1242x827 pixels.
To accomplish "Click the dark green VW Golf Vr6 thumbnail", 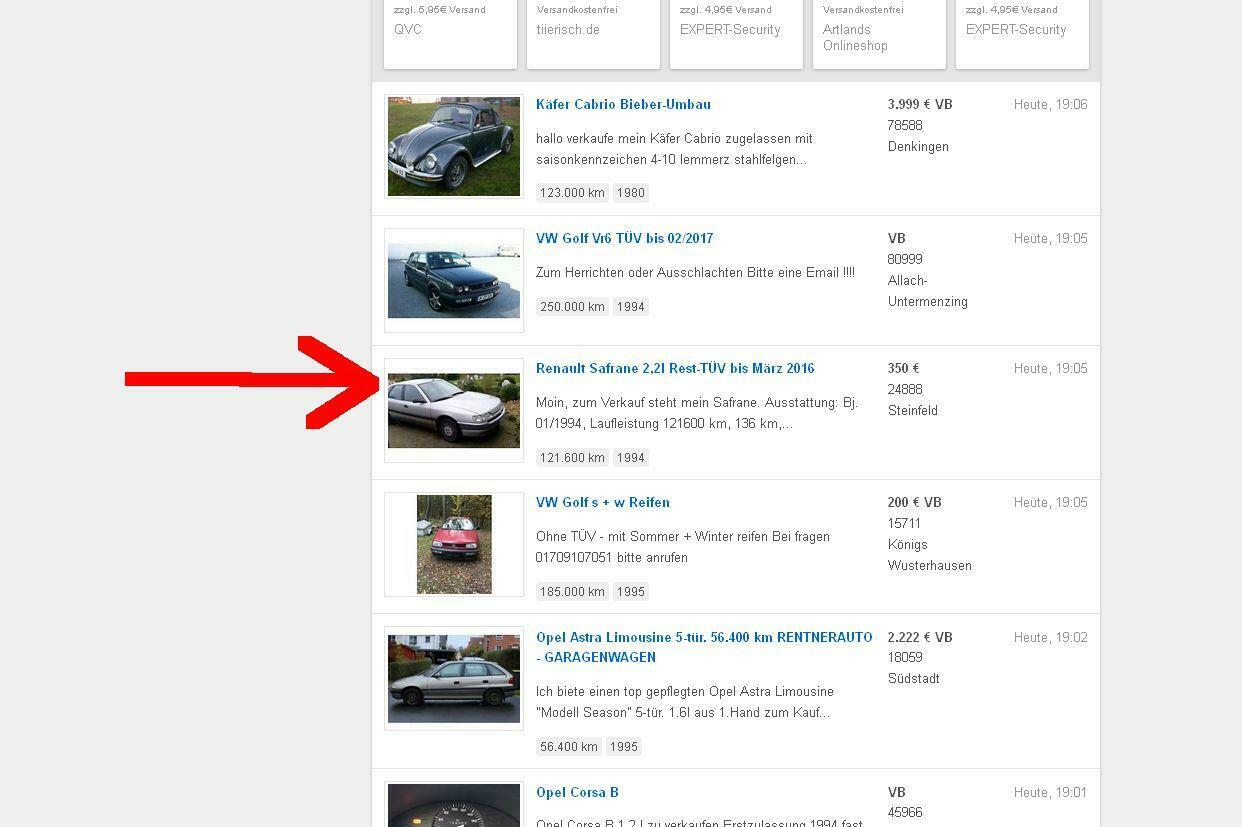I will point(454,281).
